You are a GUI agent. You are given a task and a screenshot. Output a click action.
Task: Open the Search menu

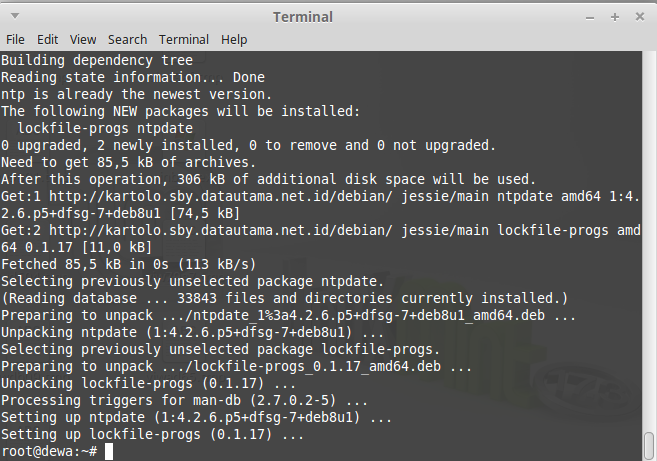[x=127, y=40]
